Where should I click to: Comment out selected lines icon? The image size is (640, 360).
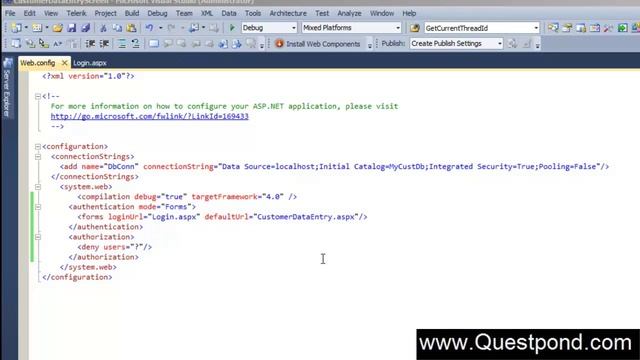(x=122, y=43)
